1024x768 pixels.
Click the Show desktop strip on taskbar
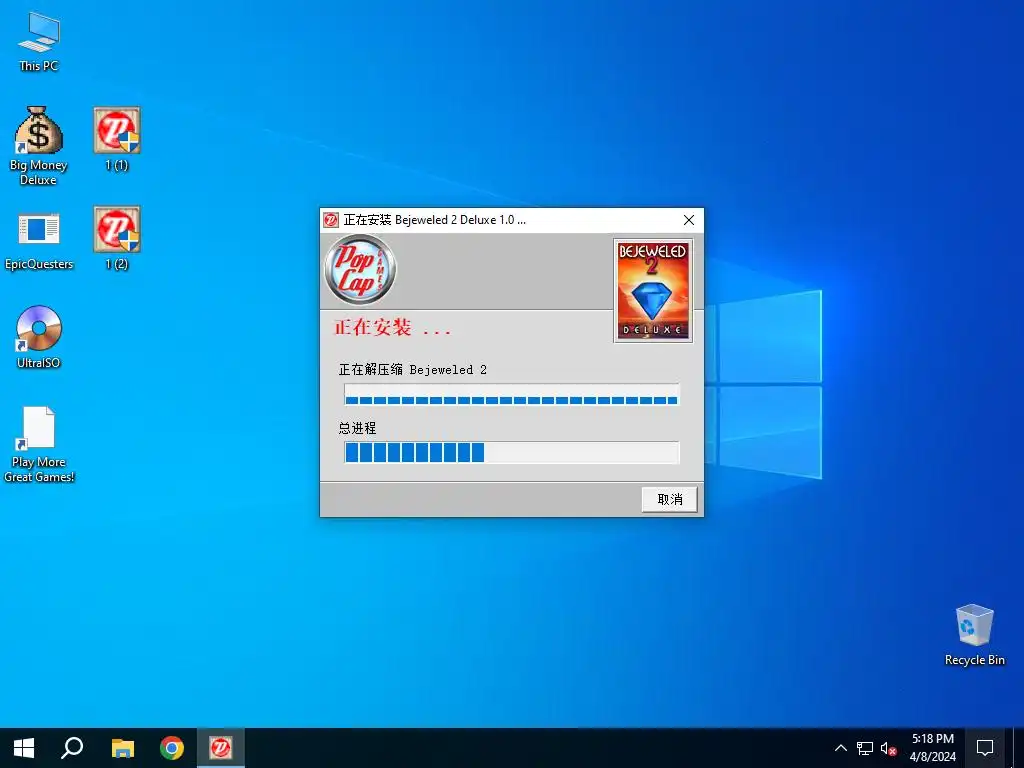coord(1019,748)
